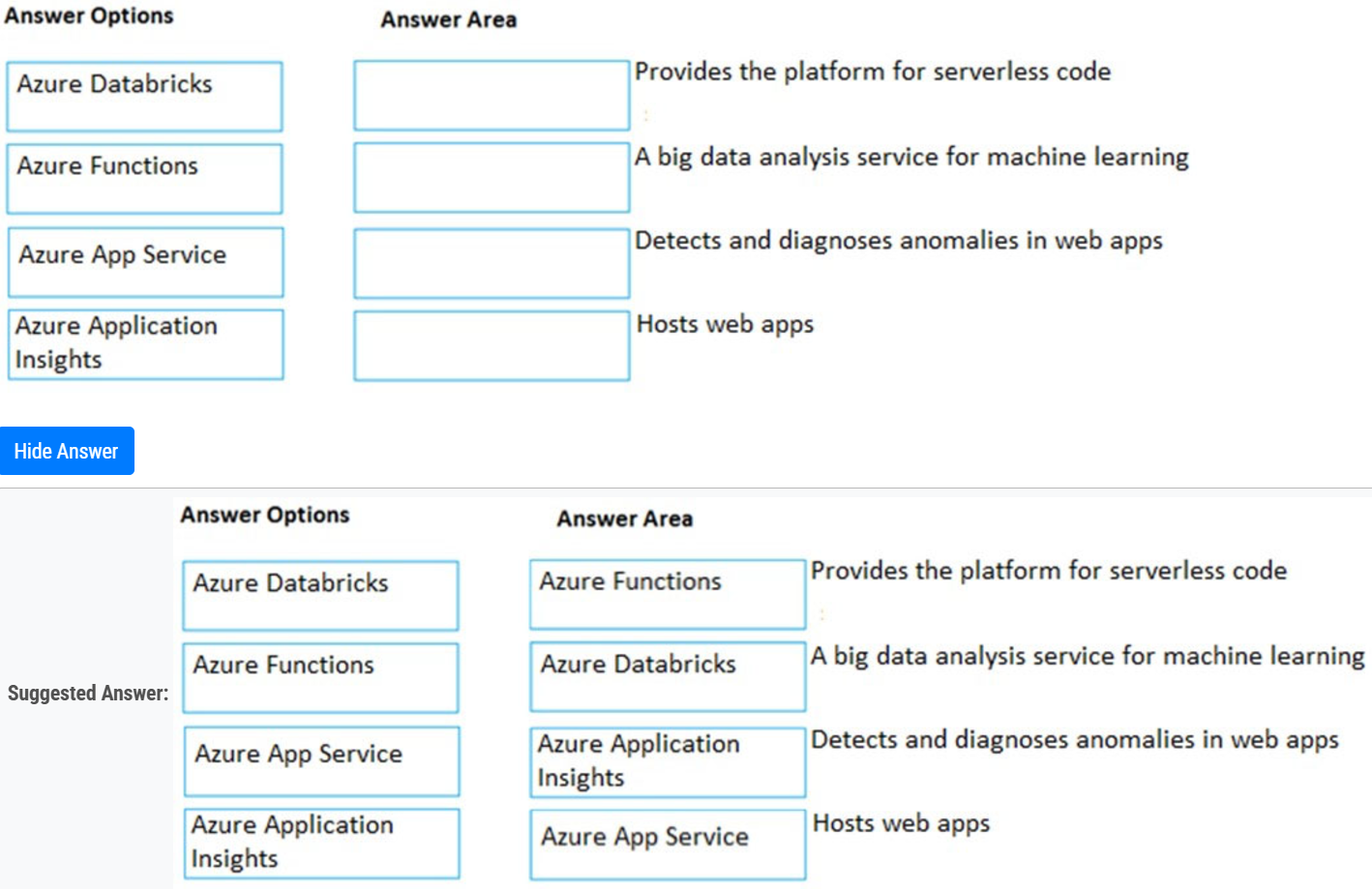Click Azure Databricks in the suggested Answer Area
The height and width of the screenshot is (889, 1372).
668,676
